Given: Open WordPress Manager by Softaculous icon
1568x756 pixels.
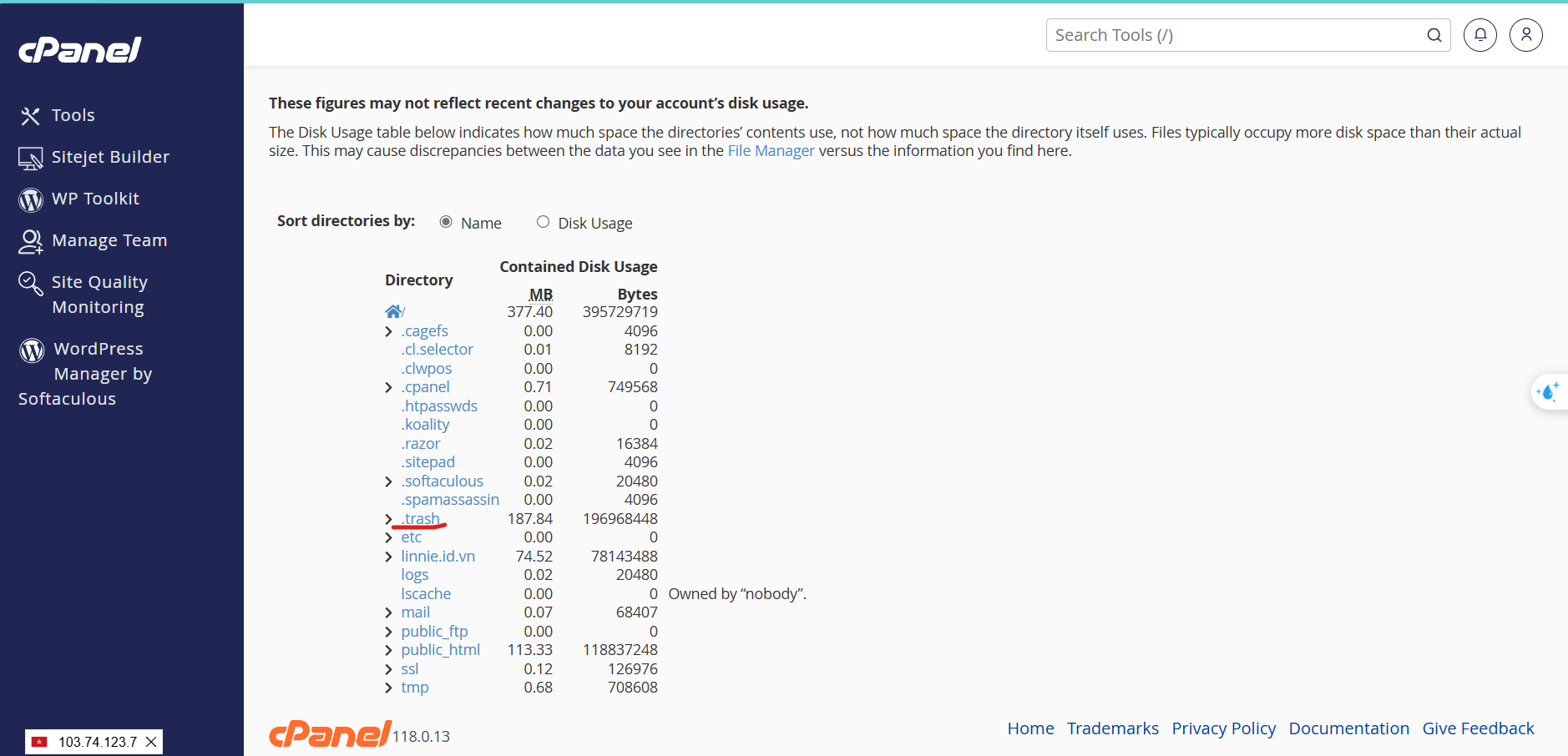Looking at the screenshot, I should [32, 350].
